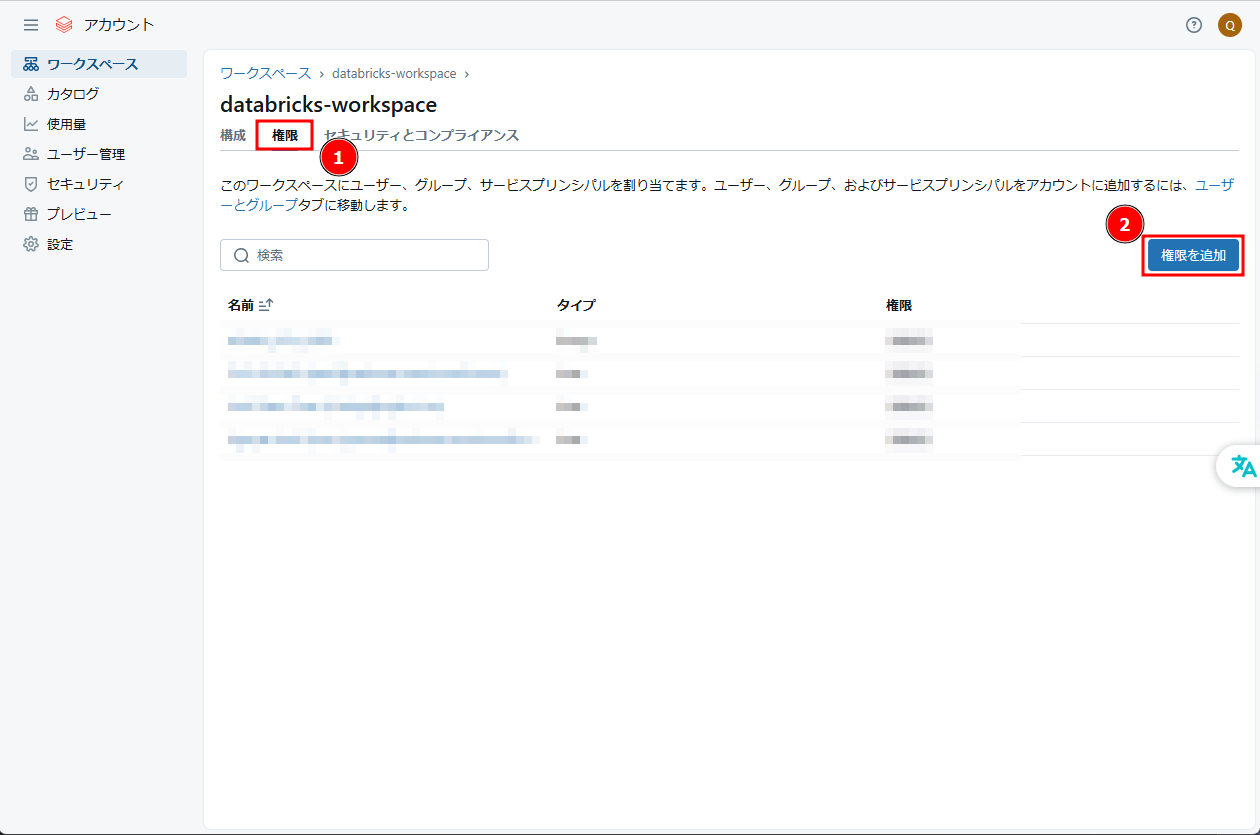Open the user avatar Q menu
This screenshot has height=835, width=1260.
(x=1230, y=25)
